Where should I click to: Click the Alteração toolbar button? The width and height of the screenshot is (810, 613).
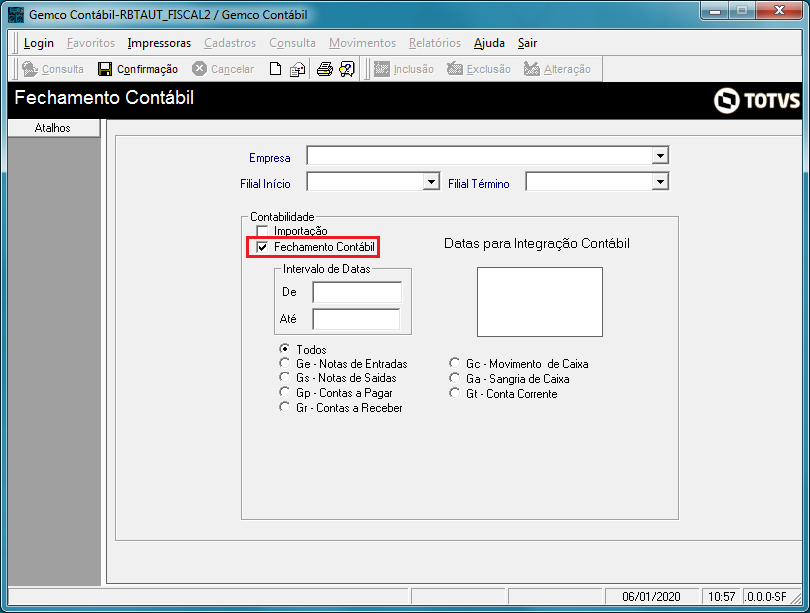557,69
